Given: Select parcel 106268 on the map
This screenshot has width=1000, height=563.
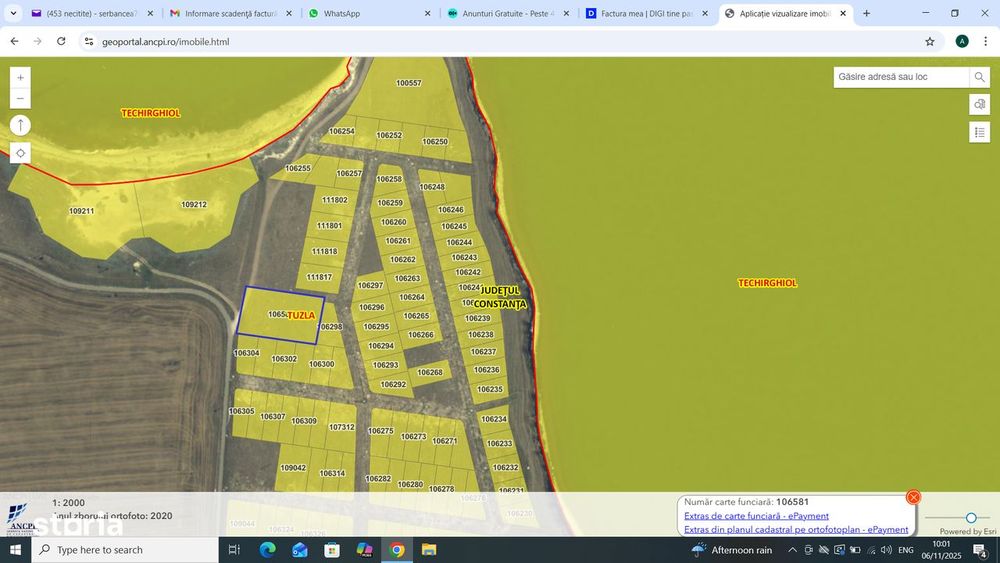Looking at the screenshot, I should [x=430, y=372].
